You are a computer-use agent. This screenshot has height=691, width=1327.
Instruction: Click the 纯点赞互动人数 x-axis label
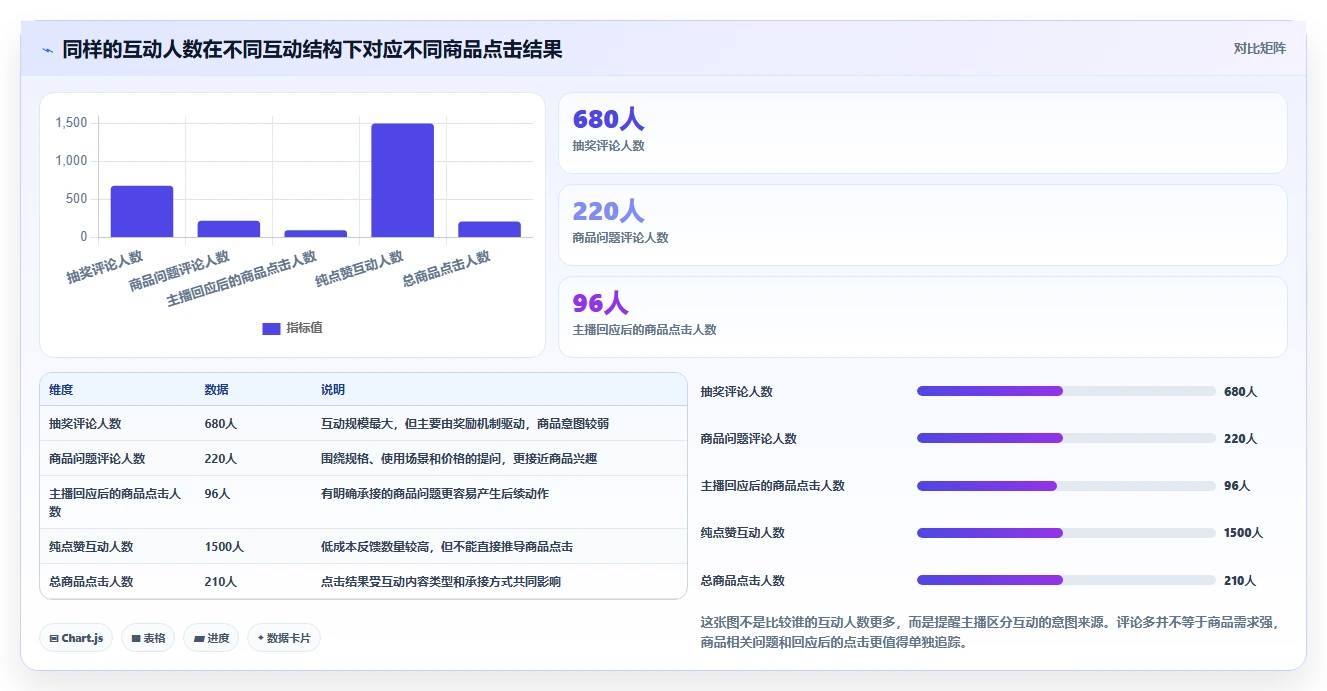pos(360,268)
